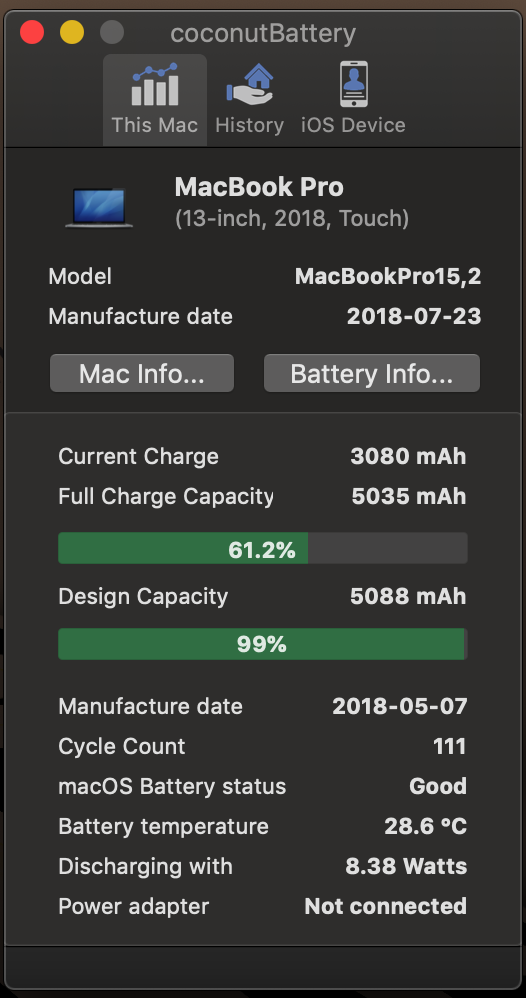The width and height of the screenshot is (526, 998).
Task: Select the iOS Device phone icon
Action: 353,84
